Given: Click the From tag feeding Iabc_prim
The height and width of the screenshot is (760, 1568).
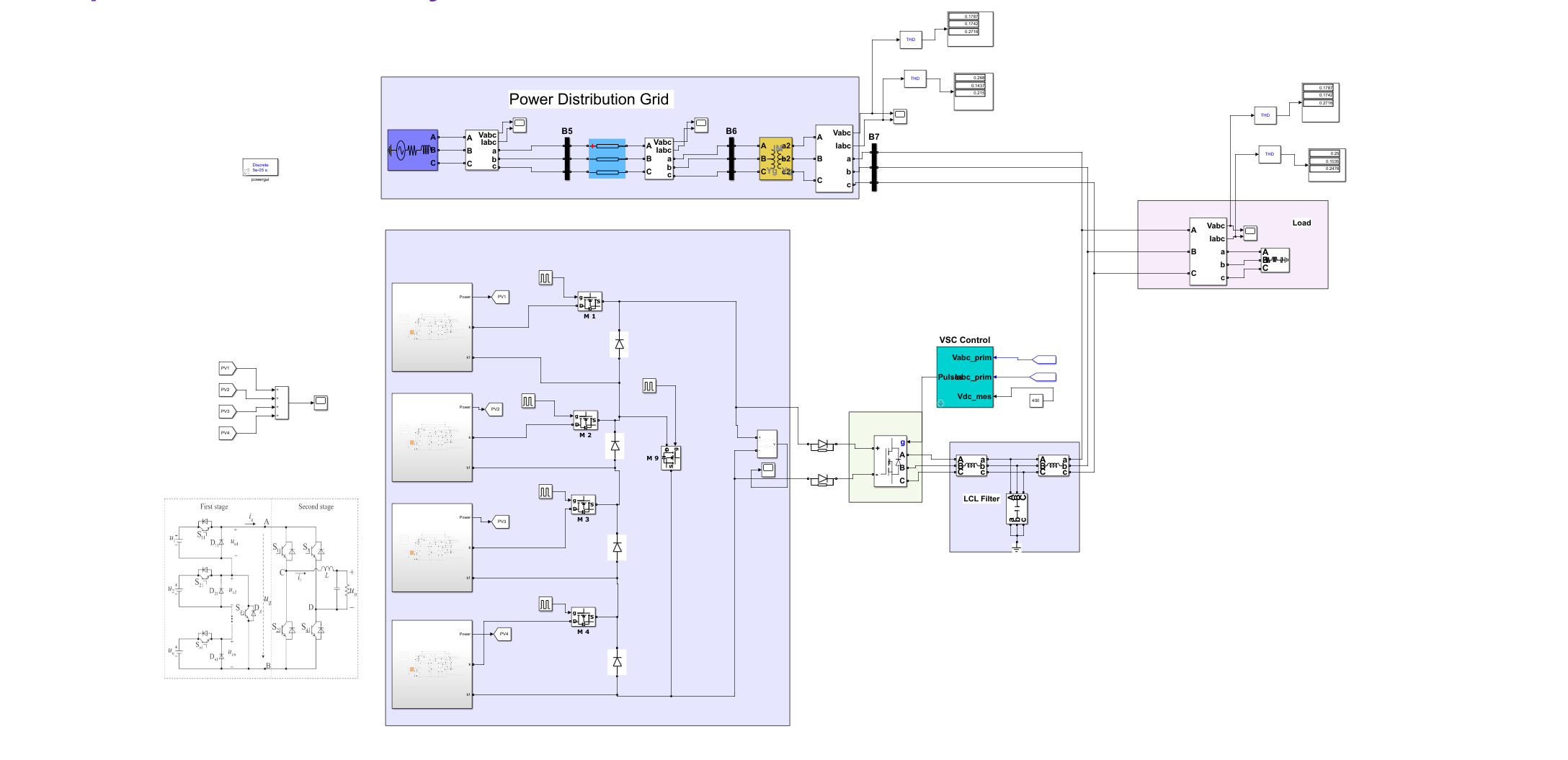Looking at the screenshot, I should click(x=1044, y=377).
